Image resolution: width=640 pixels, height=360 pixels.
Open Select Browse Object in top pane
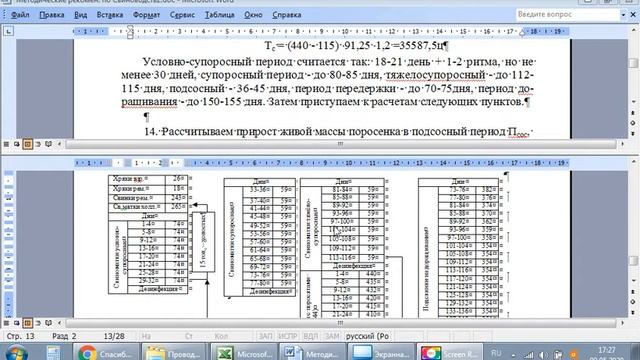pos(633,123)
